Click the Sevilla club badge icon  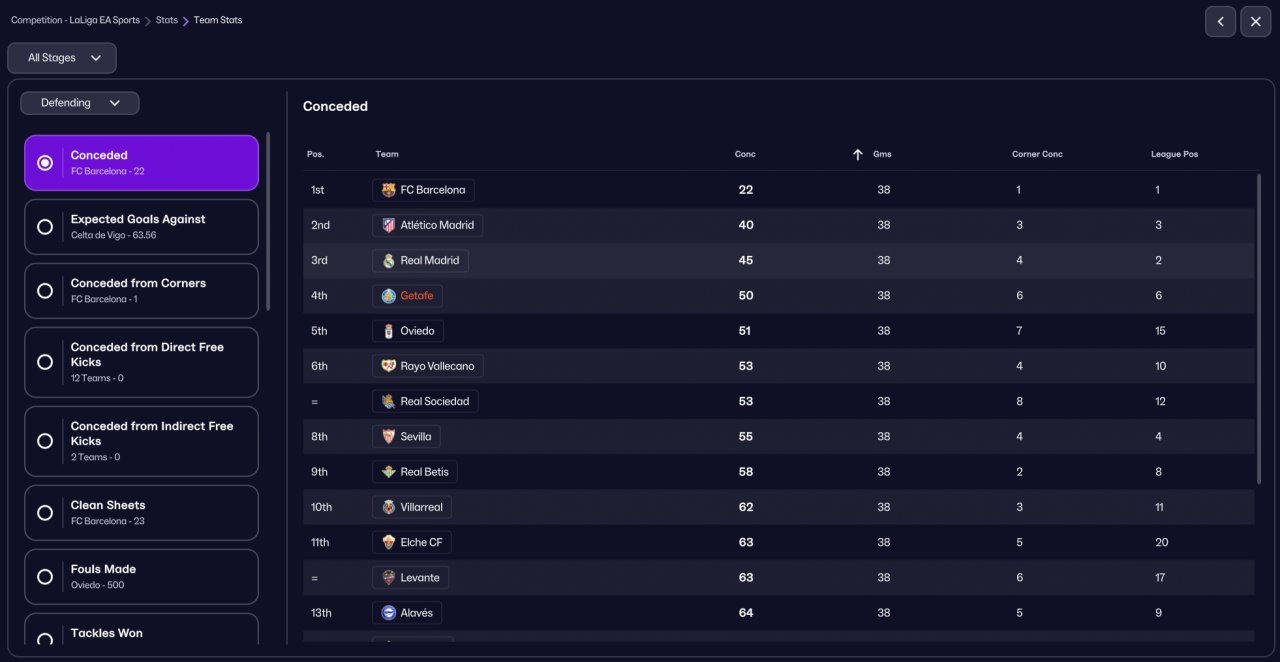pyautogui.click(x=389, y=437)
